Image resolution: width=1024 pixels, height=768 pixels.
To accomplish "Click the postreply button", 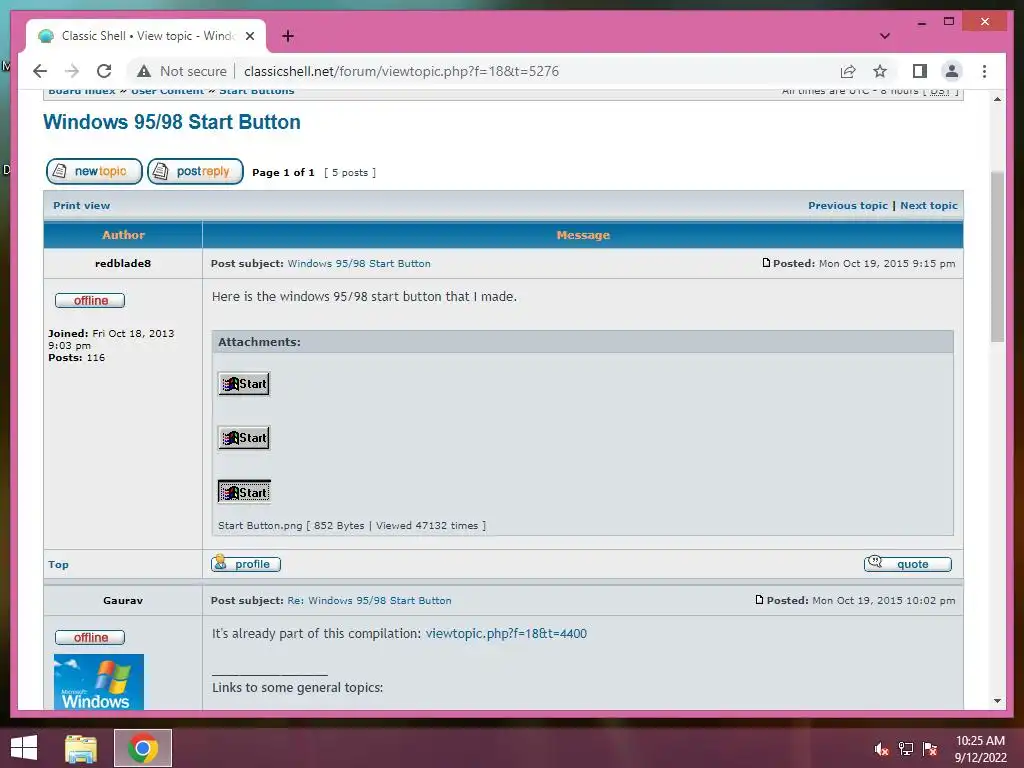I will click(195, 171).
